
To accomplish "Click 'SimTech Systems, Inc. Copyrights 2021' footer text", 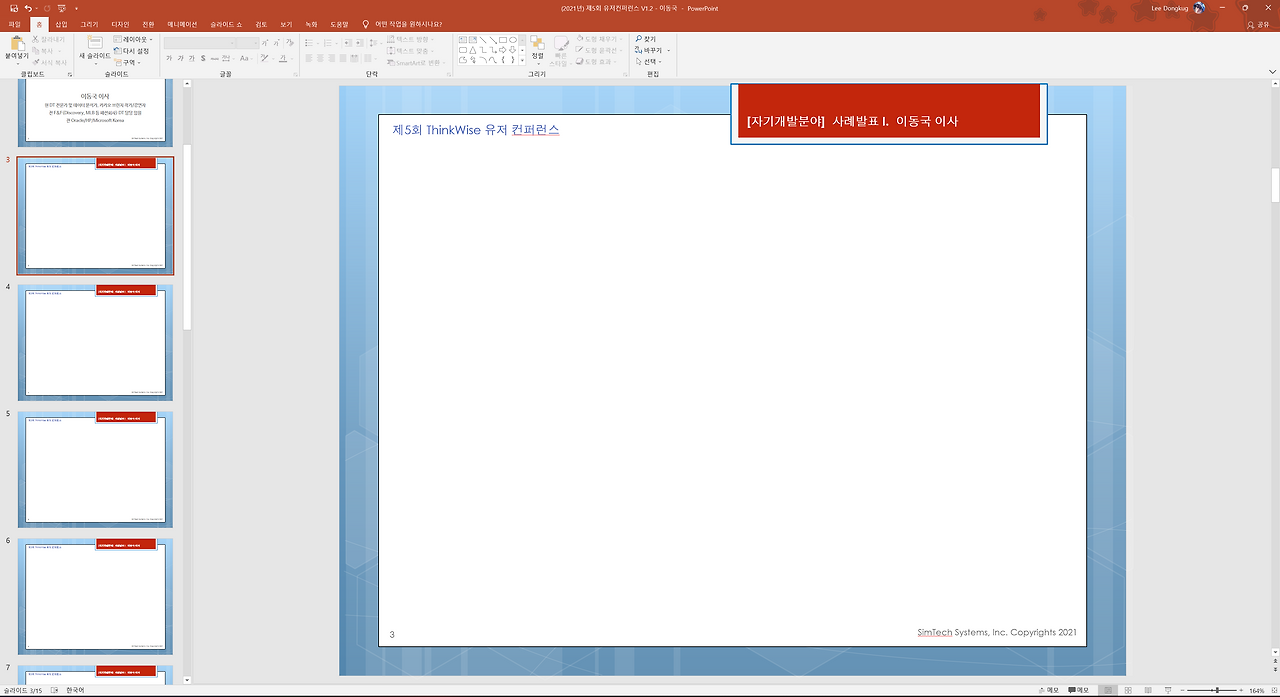I will tap(997, 632).
